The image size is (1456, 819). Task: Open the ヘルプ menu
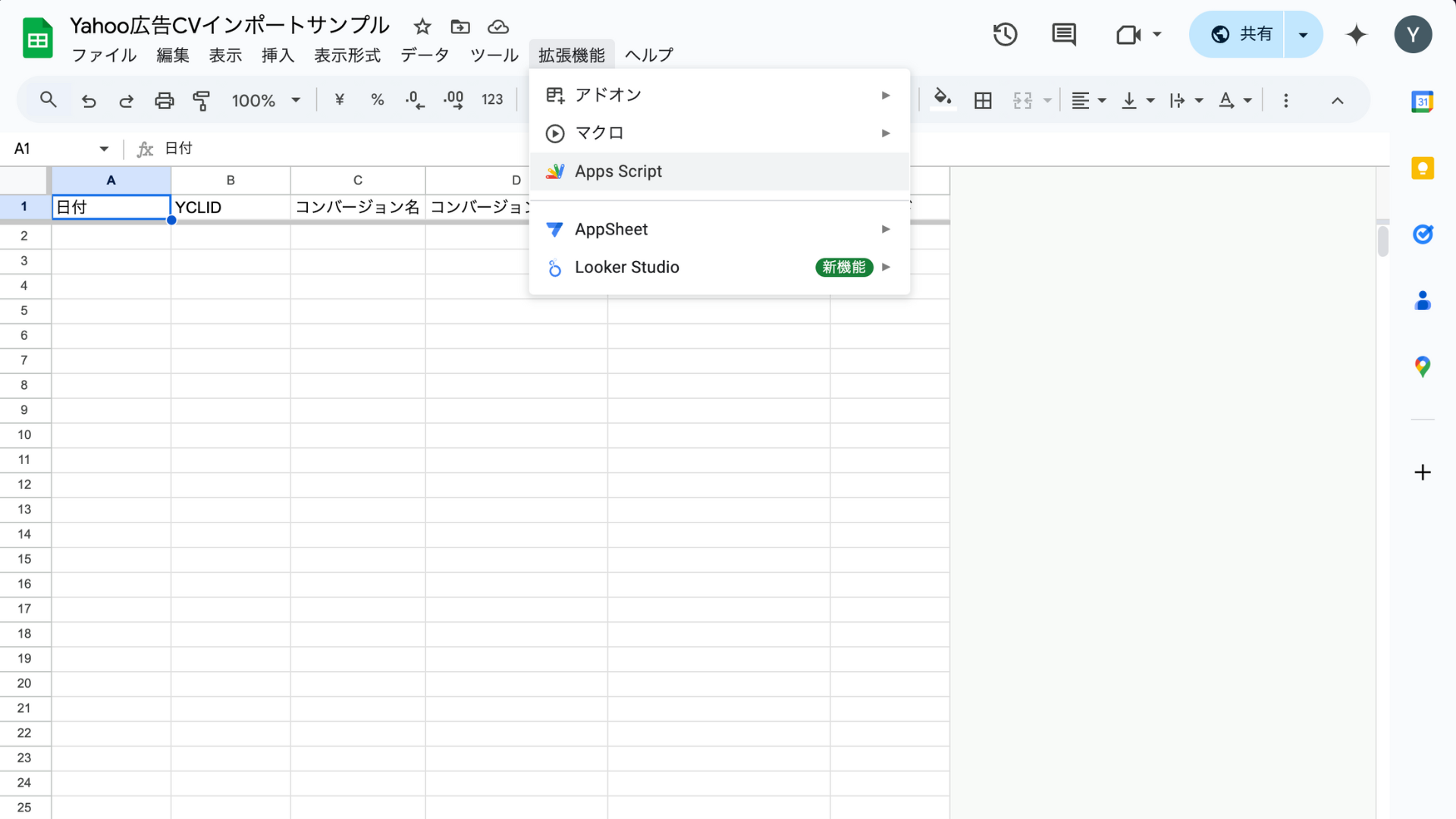click(649, 55)
